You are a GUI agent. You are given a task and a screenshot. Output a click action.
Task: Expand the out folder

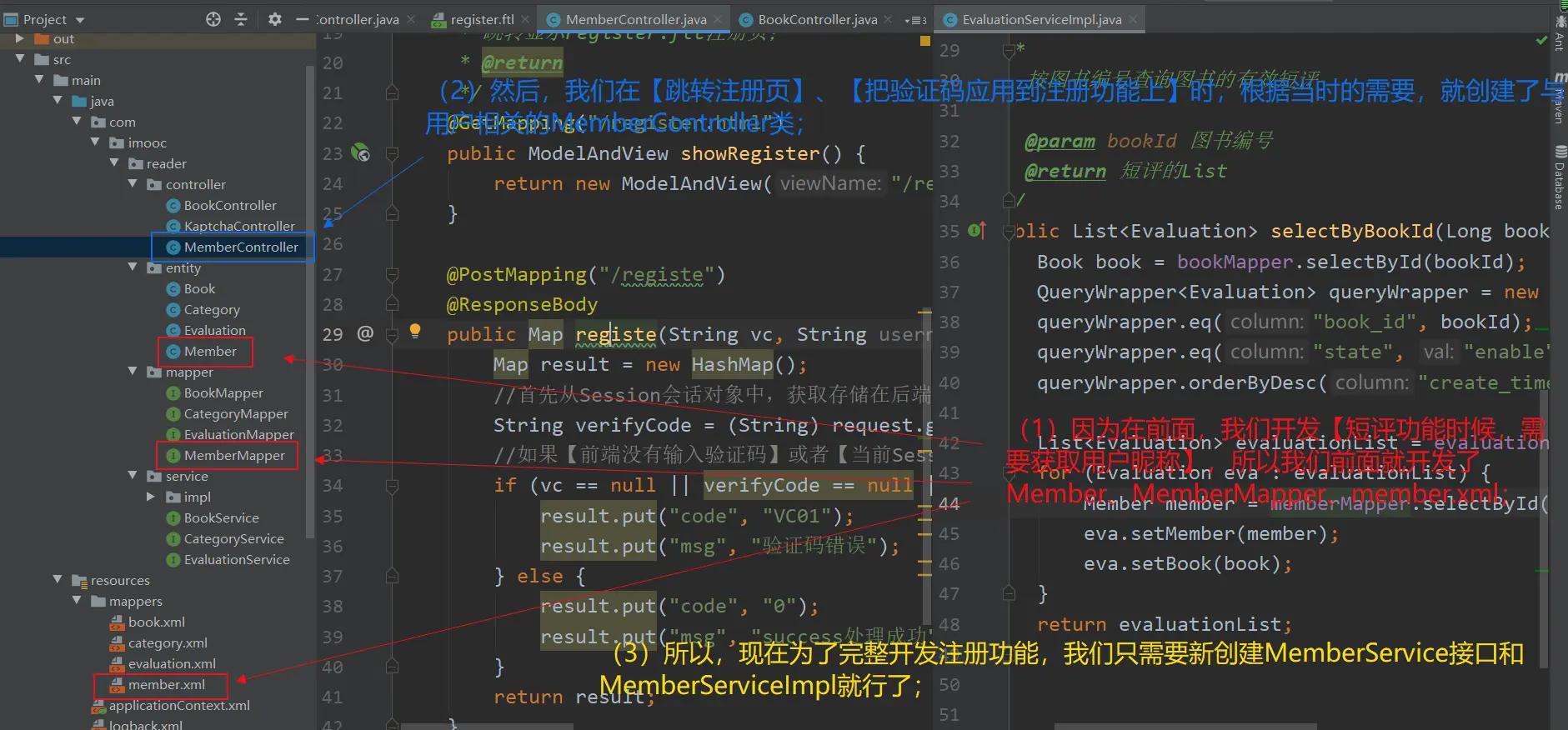click(20, 39)
